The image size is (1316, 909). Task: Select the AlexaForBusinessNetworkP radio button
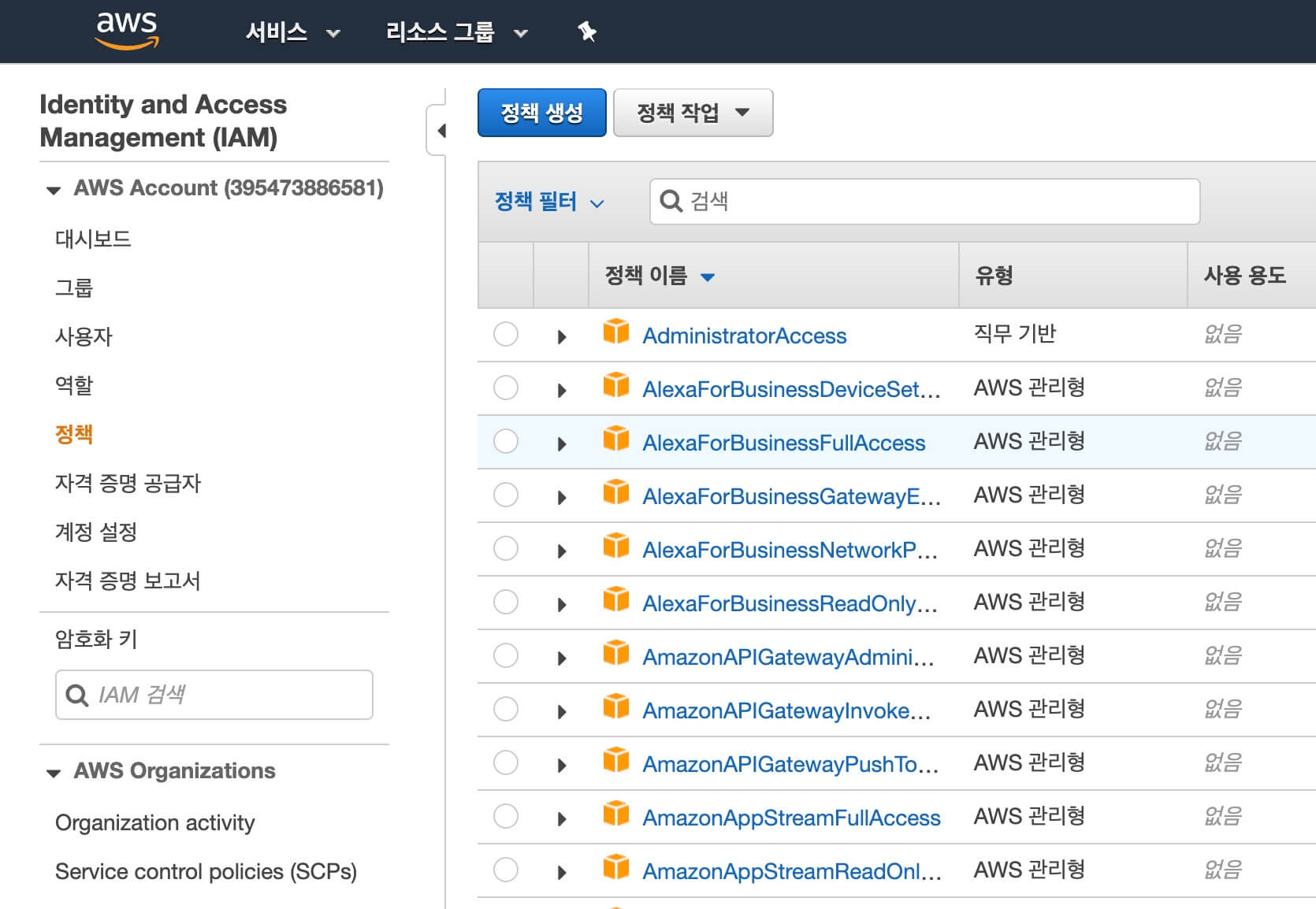506,548
